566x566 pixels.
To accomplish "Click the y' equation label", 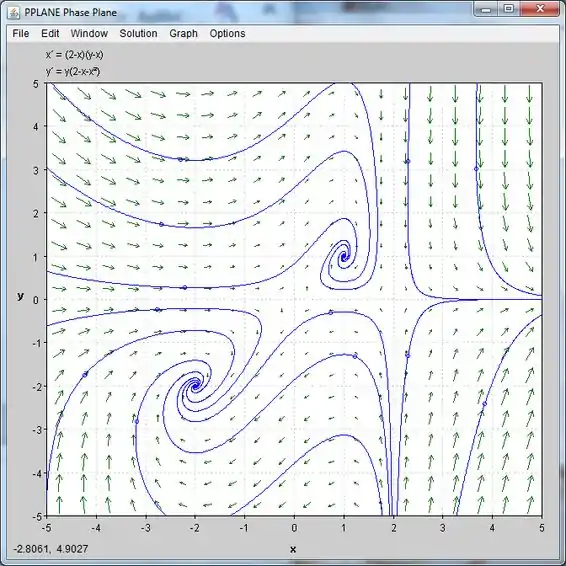I will click(x=73, y=71).
